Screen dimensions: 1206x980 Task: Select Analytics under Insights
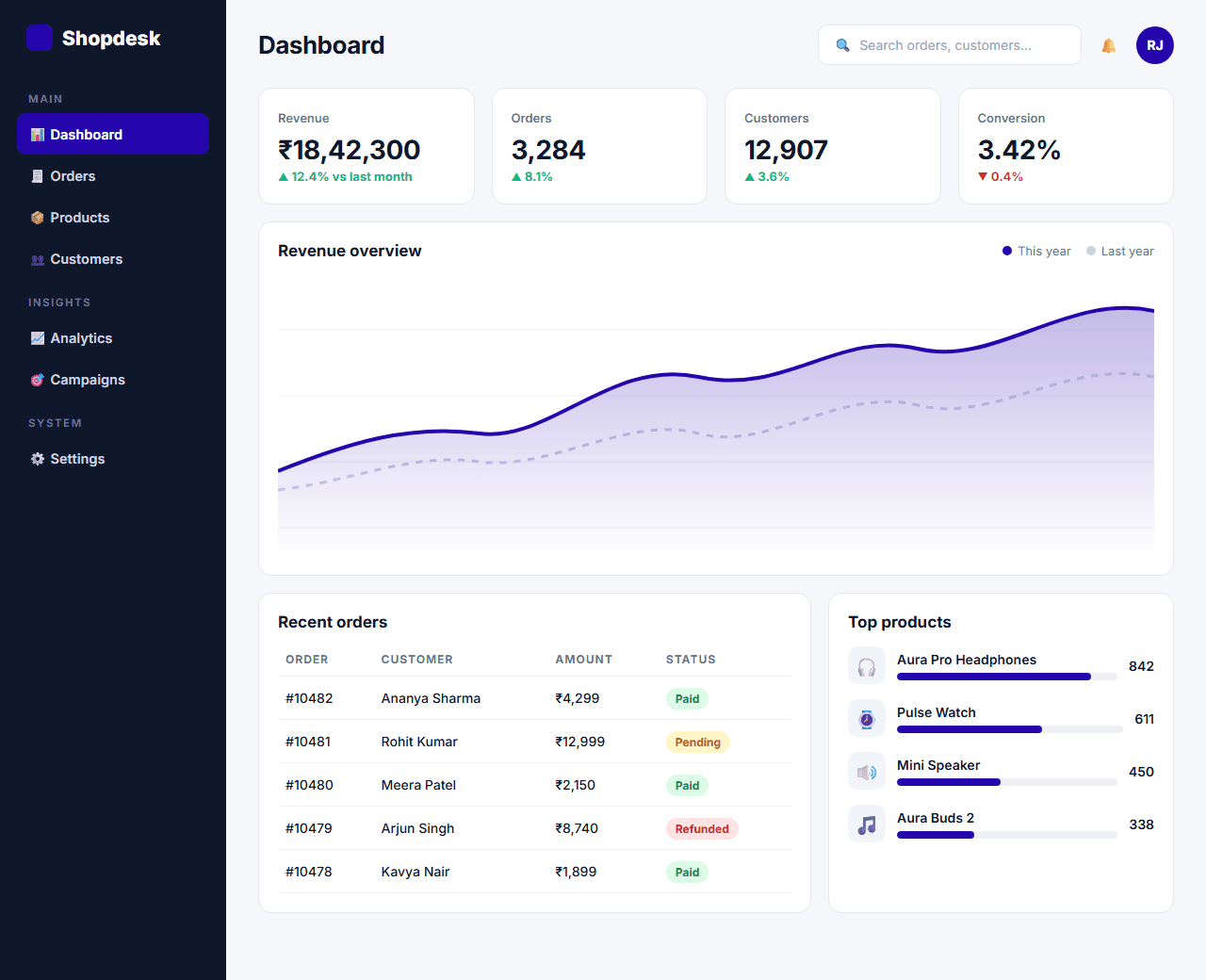113,338
